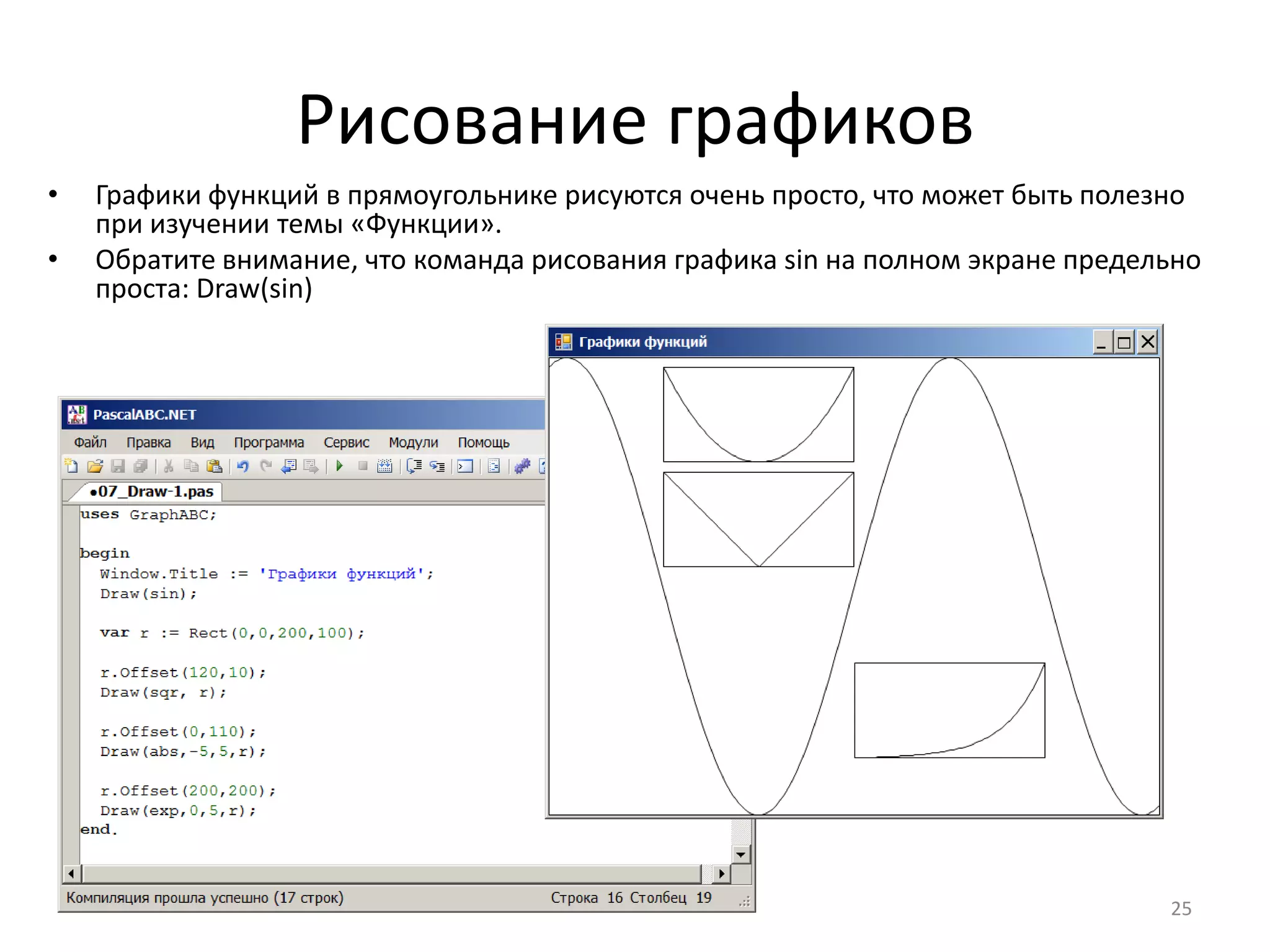Viewport: 1270px width, 952px height.
Task: Select the 07_Draw-1.pas tab
Action: tap(152, 491)
